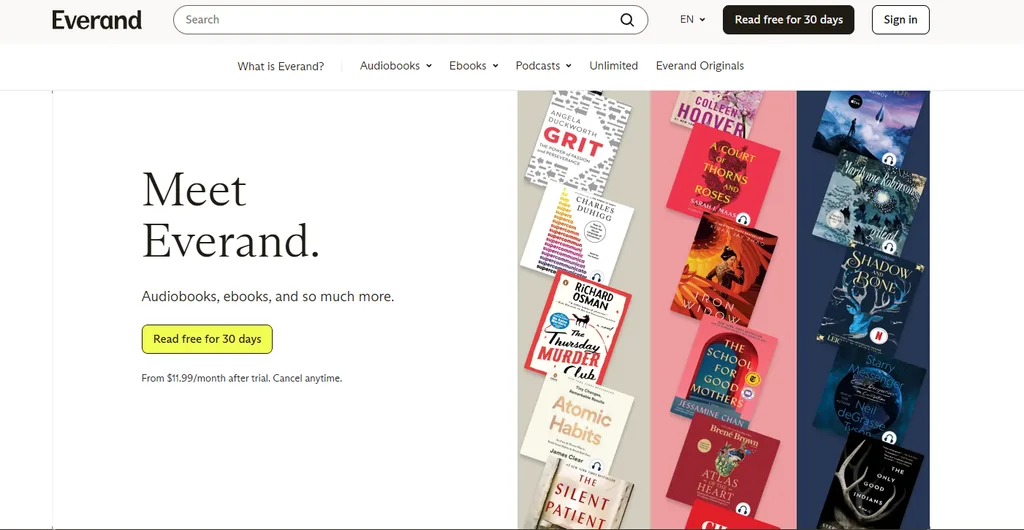This screenshot has height=530, width=1024.
Task: Click headphone icon on Court of Thorns and Roses
Action: [743, 220]
